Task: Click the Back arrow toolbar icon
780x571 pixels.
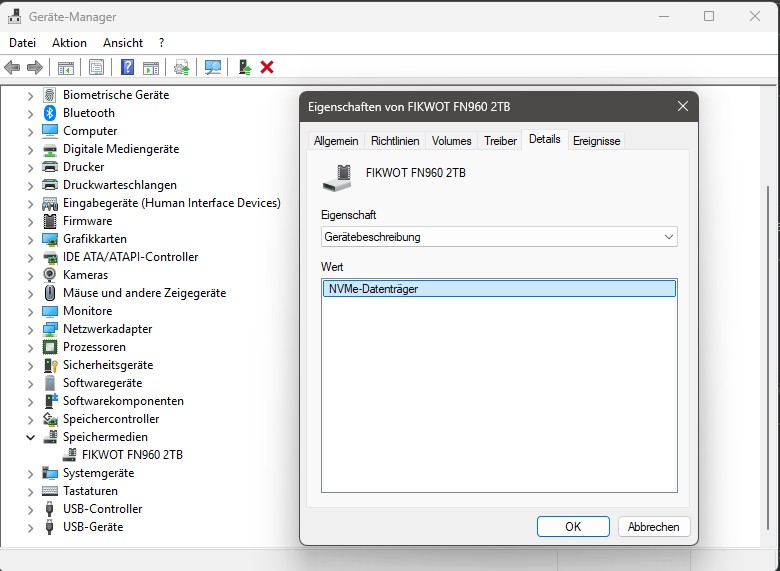Action: pyautogui.click(x=12, y=67)
